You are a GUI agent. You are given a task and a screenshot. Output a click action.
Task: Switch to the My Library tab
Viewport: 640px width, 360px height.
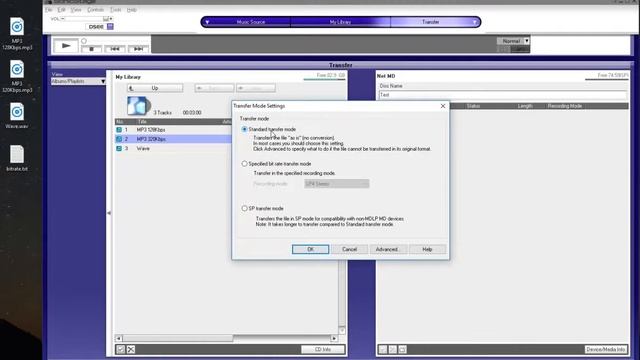coord(340,22)
